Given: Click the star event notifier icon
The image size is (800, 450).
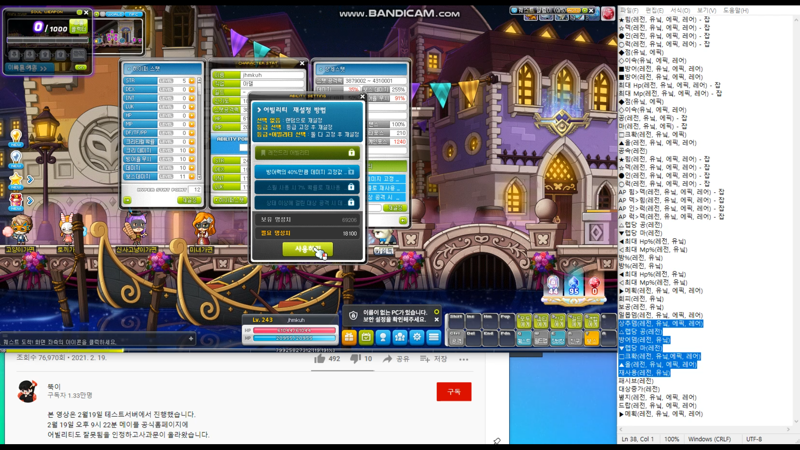Looking at the screenshot, I should pos(16,180).
